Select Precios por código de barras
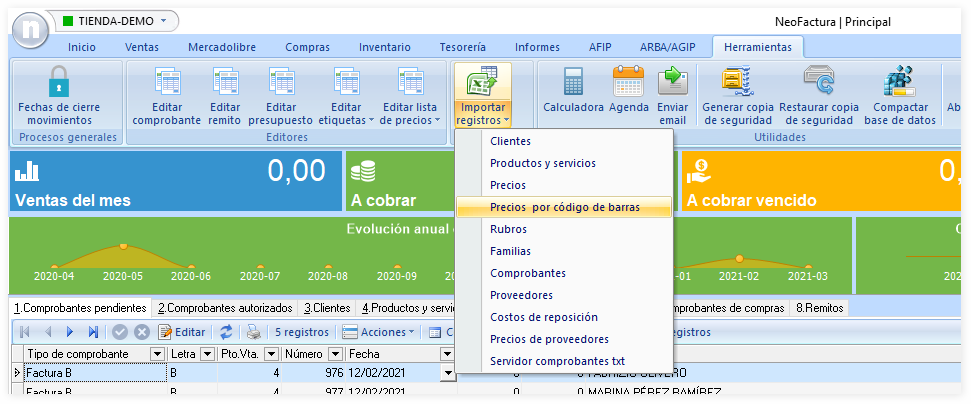Image resolution: width=971 pixels, height=404 pixels. click(564, 207)
